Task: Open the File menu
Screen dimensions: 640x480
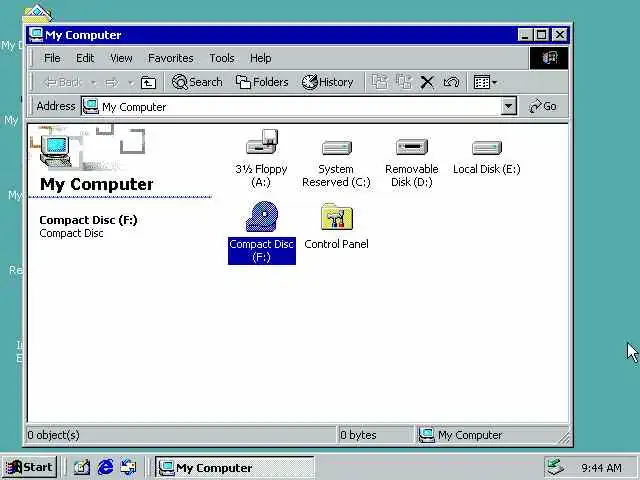Action: pos(52,58)
